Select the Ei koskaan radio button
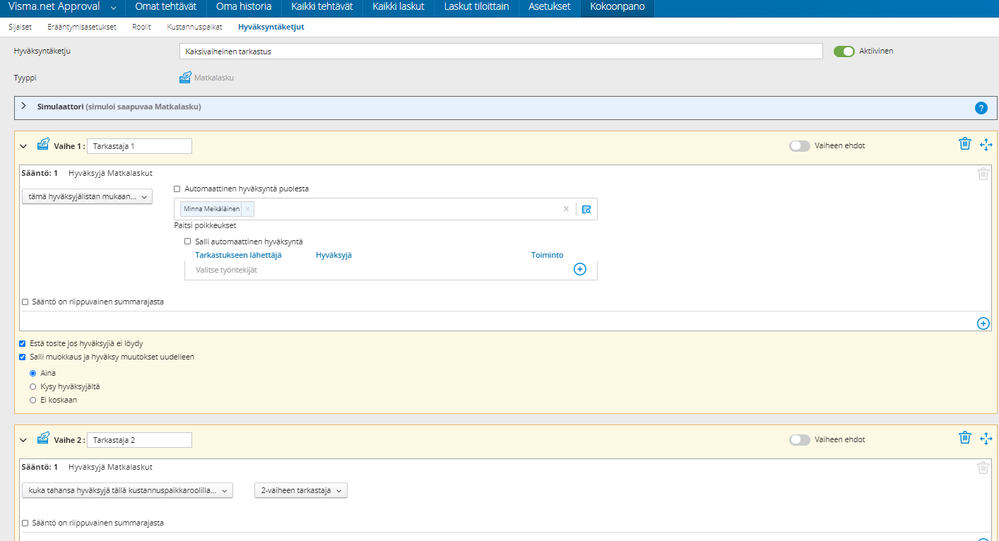The image size is (999, 541). (32, 400)
